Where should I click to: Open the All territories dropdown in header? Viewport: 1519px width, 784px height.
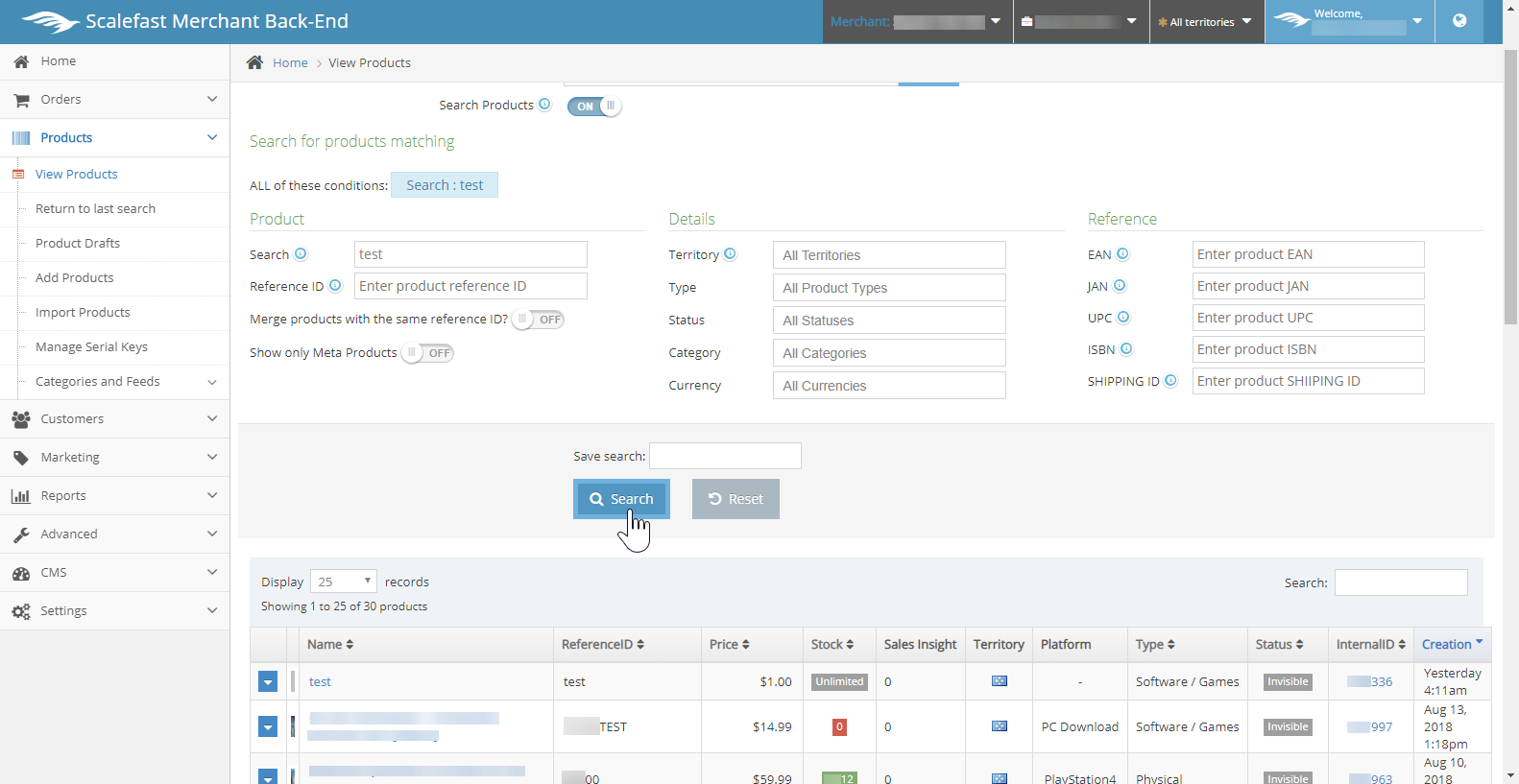click(x=1205, y=22)
